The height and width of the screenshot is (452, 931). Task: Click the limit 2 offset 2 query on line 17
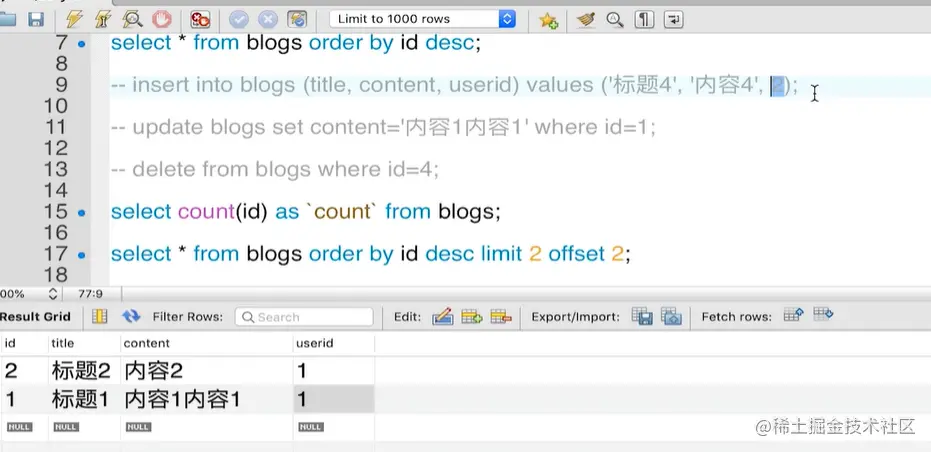coord(370,254)
